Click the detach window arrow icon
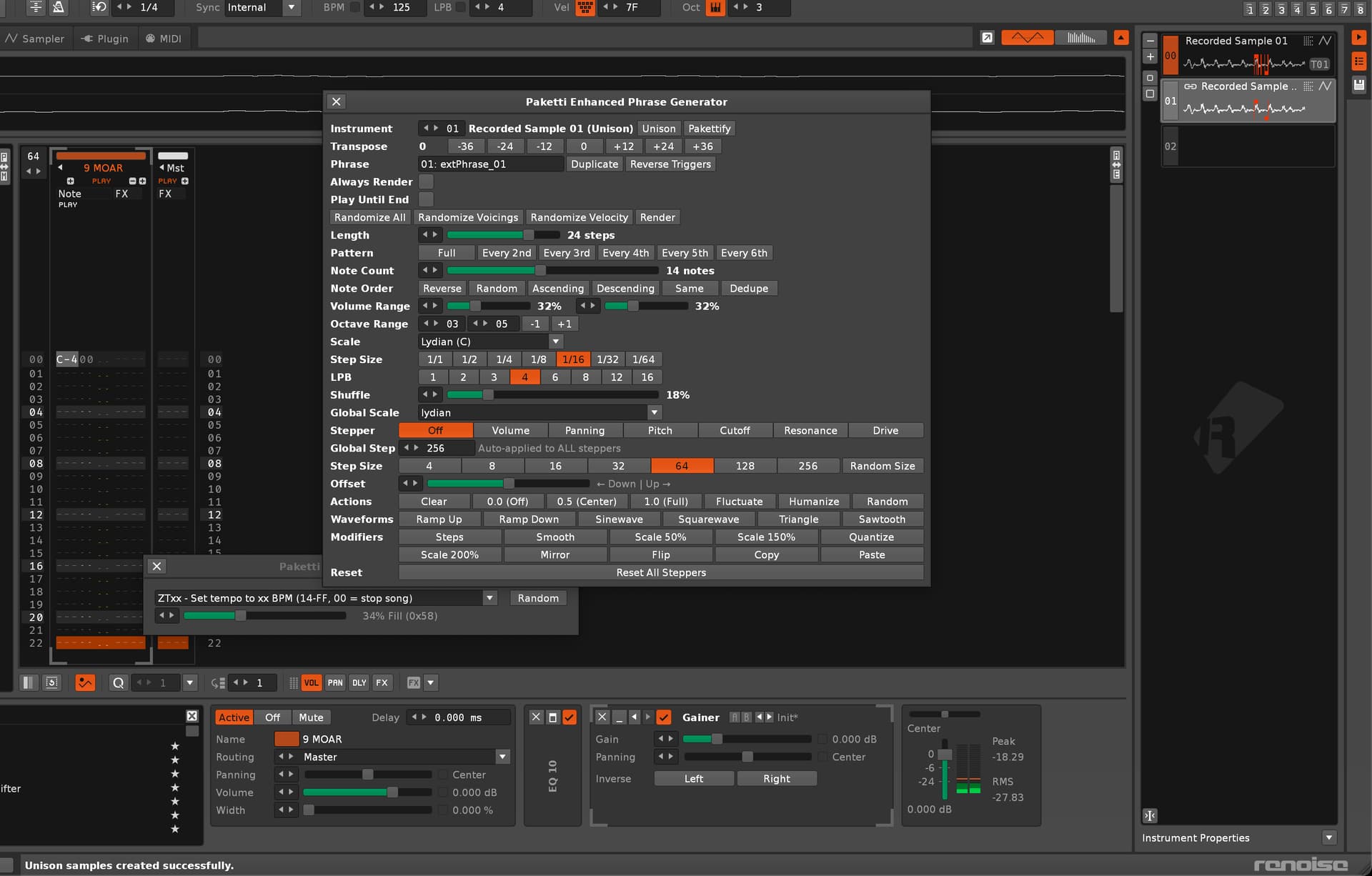This screenshot has height=876, width=1372. point(987,38)
